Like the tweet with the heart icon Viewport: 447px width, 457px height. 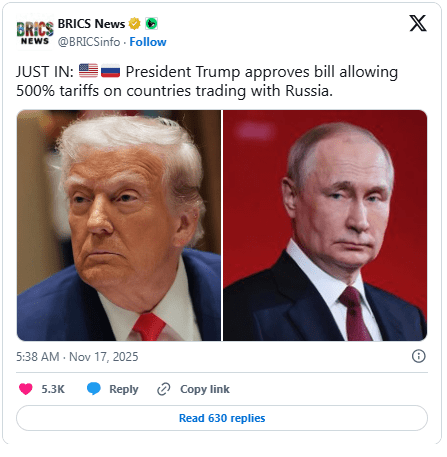26,389
